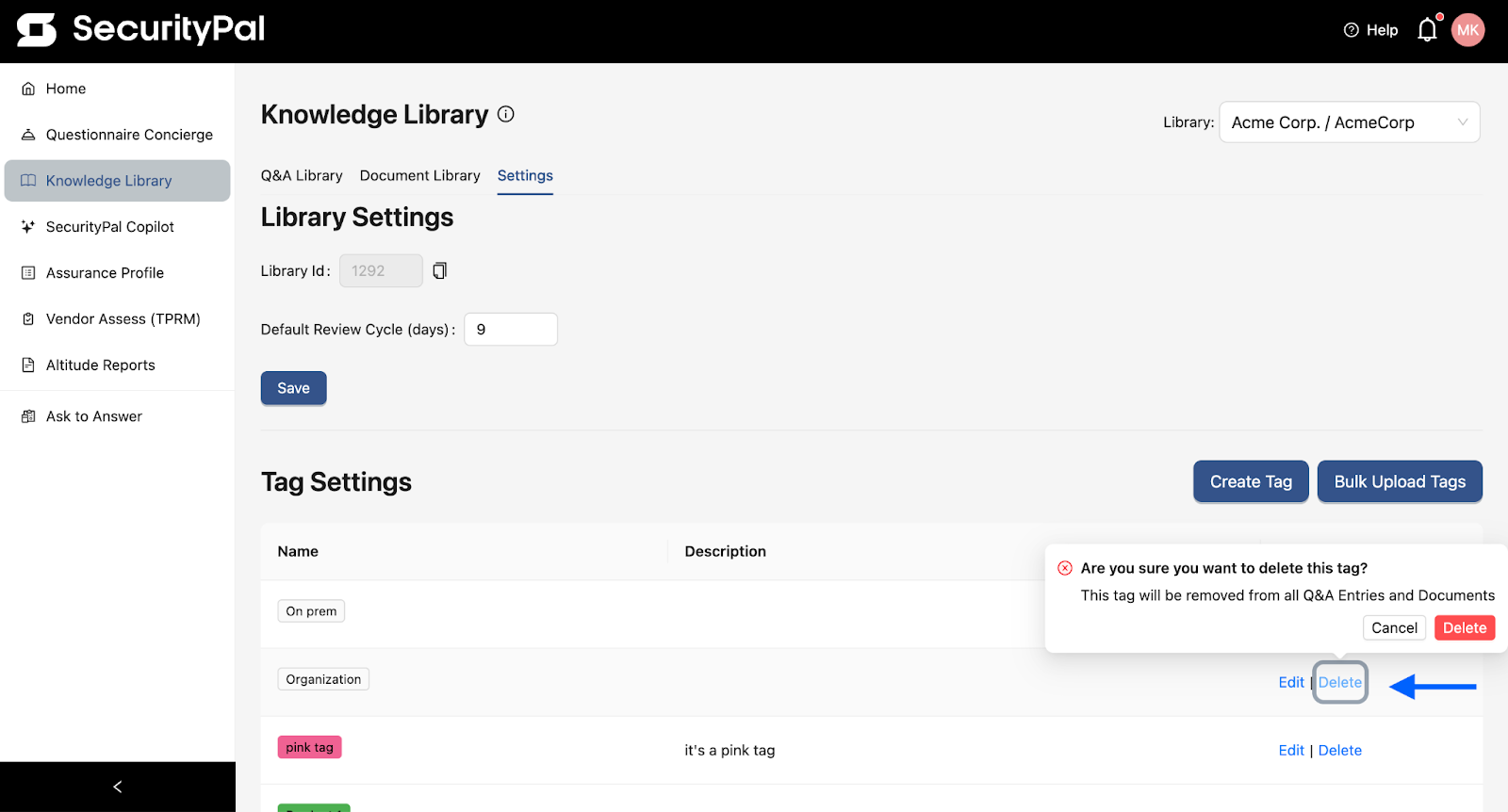Go to Home in the sidebar

pos(117,89)
